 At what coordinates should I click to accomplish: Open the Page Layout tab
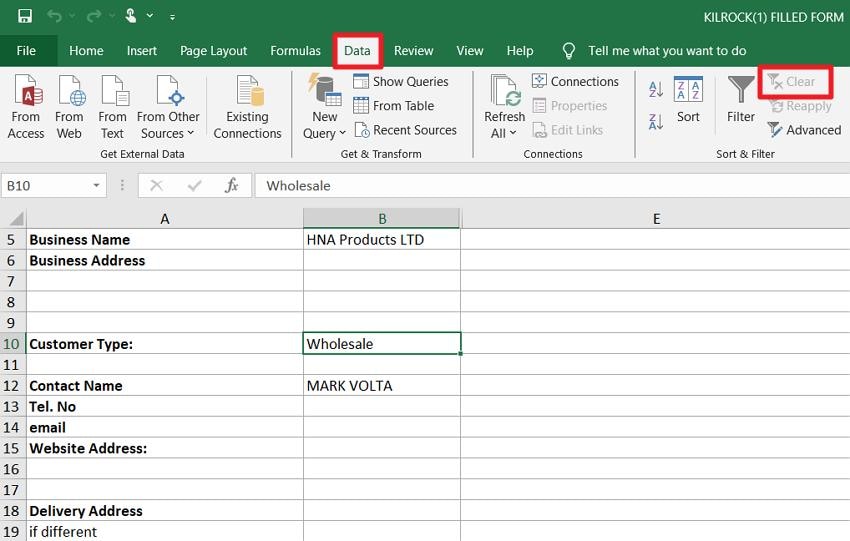pos(213,51)
